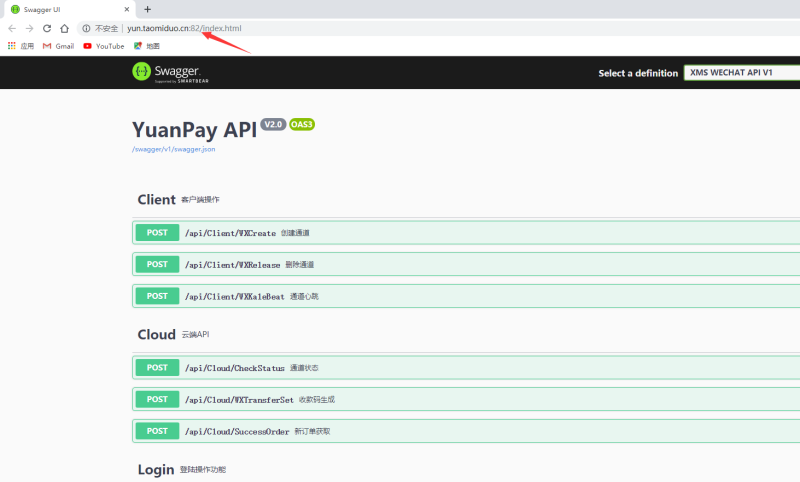Collapse the Cloud section
The width and height of the screenshot is (800, 482).
point(466,335)
